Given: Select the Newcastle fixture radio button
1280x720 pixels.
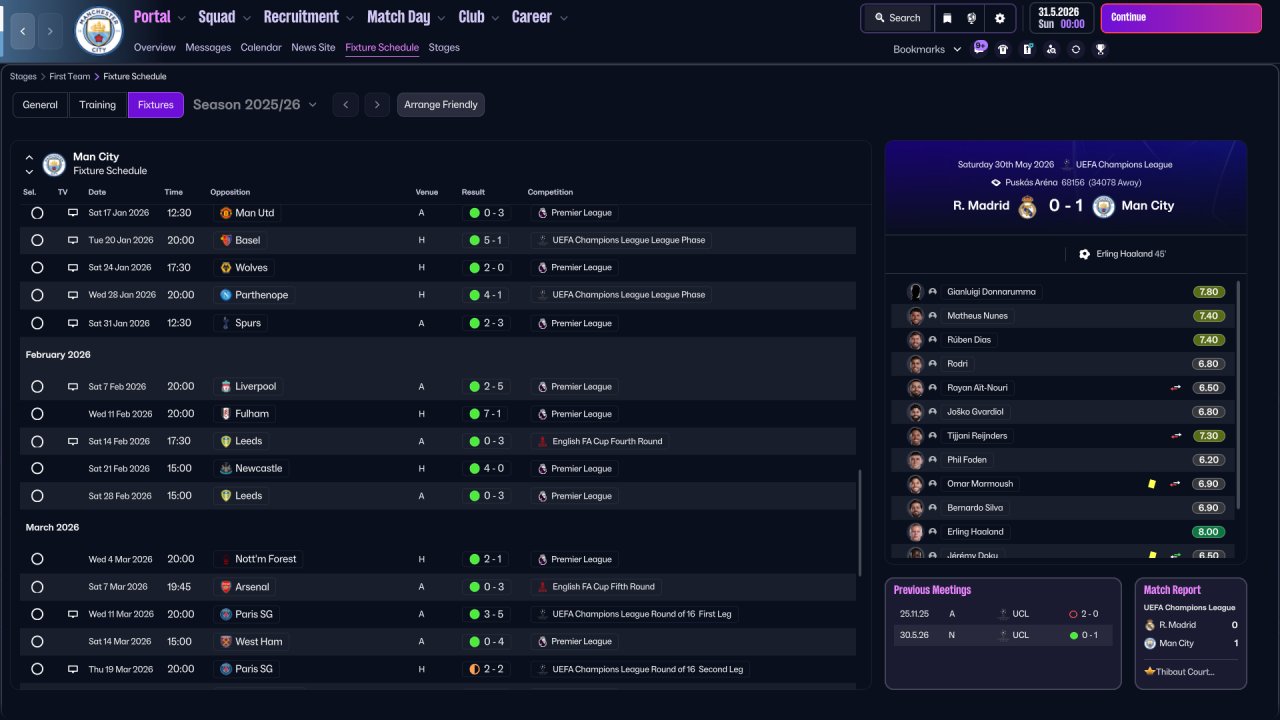Looking at the screenshot, I should click(37, 468).
